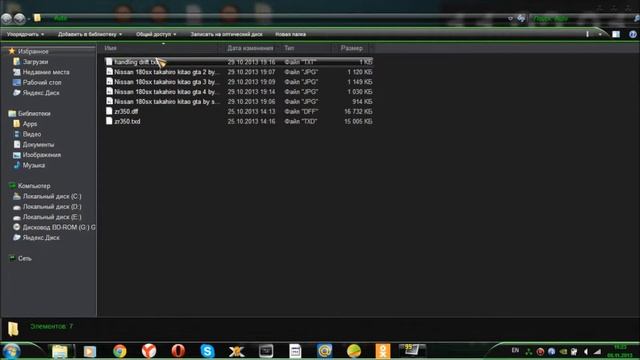Select Библиотеки in navigation pane
This screenshot has width=640, height=360.
[x=34, y=113]
